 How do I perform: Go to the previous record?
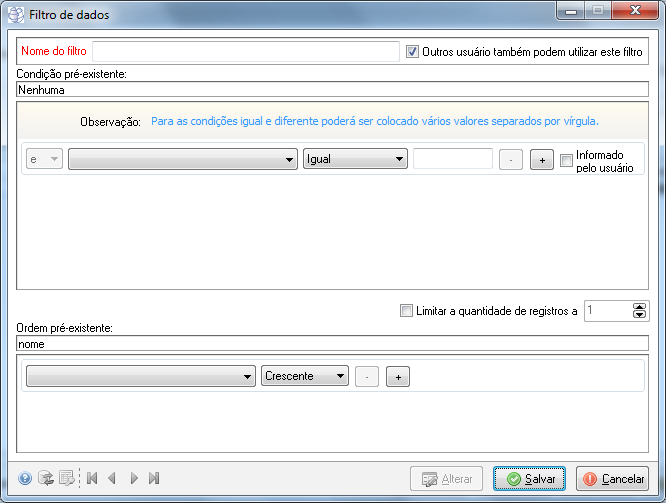pyautogui.click(x=112, y=479)
